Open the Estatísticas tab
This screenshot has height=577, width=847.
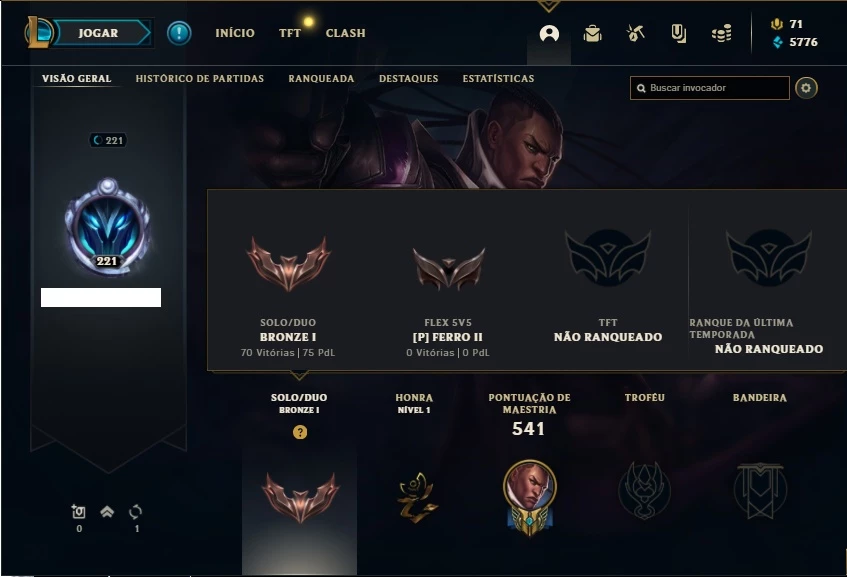[x=498, y=78]
